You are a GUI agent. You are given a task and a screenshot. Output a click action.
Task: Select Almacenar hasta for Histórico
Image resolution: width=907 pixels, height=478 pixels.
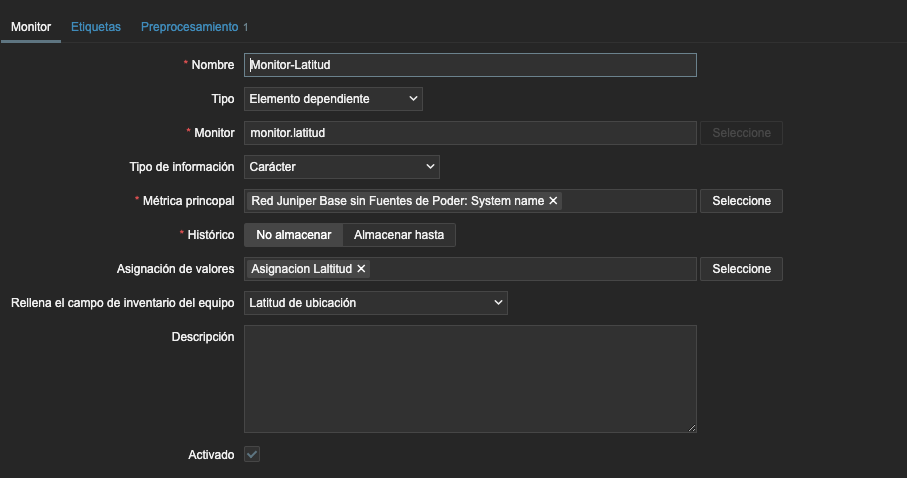(399, 235)
